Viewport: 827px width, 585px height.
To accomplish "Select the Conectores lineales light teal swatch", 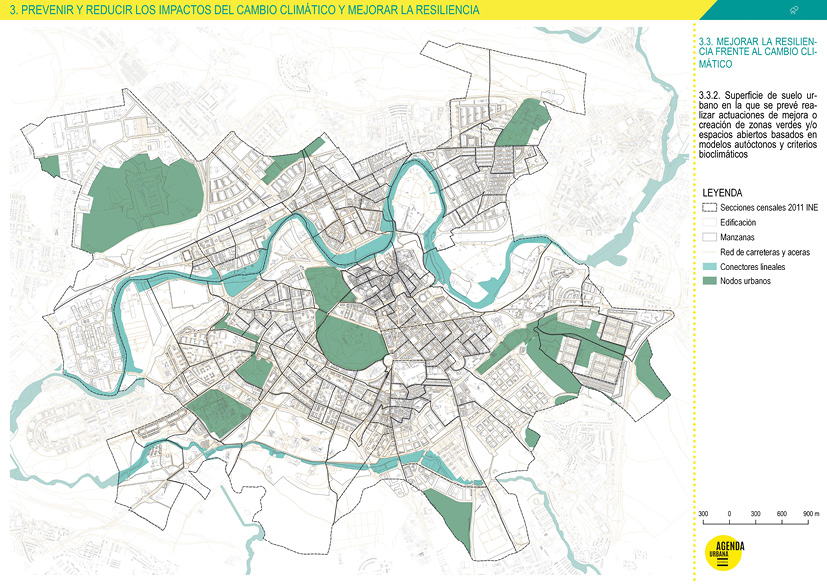I will (x=708, y=267).
